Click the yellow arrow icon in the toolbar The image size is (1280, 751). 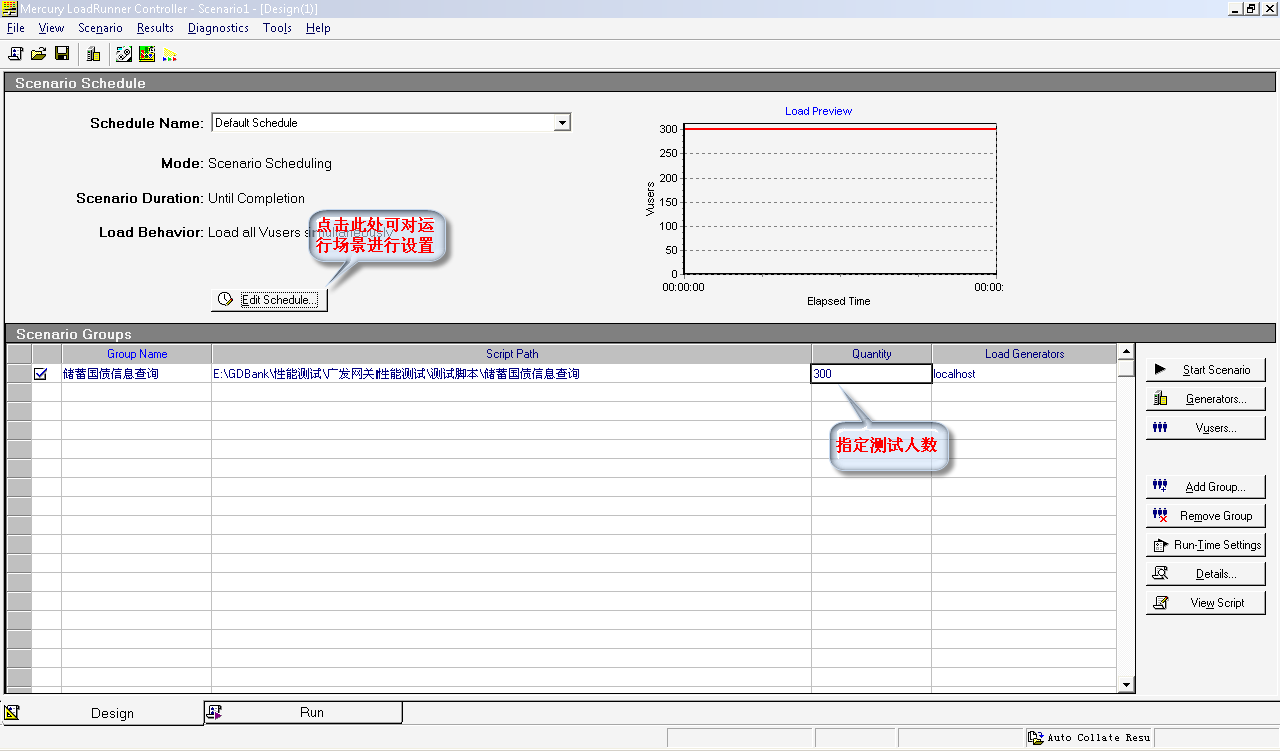tap(170, 54)
